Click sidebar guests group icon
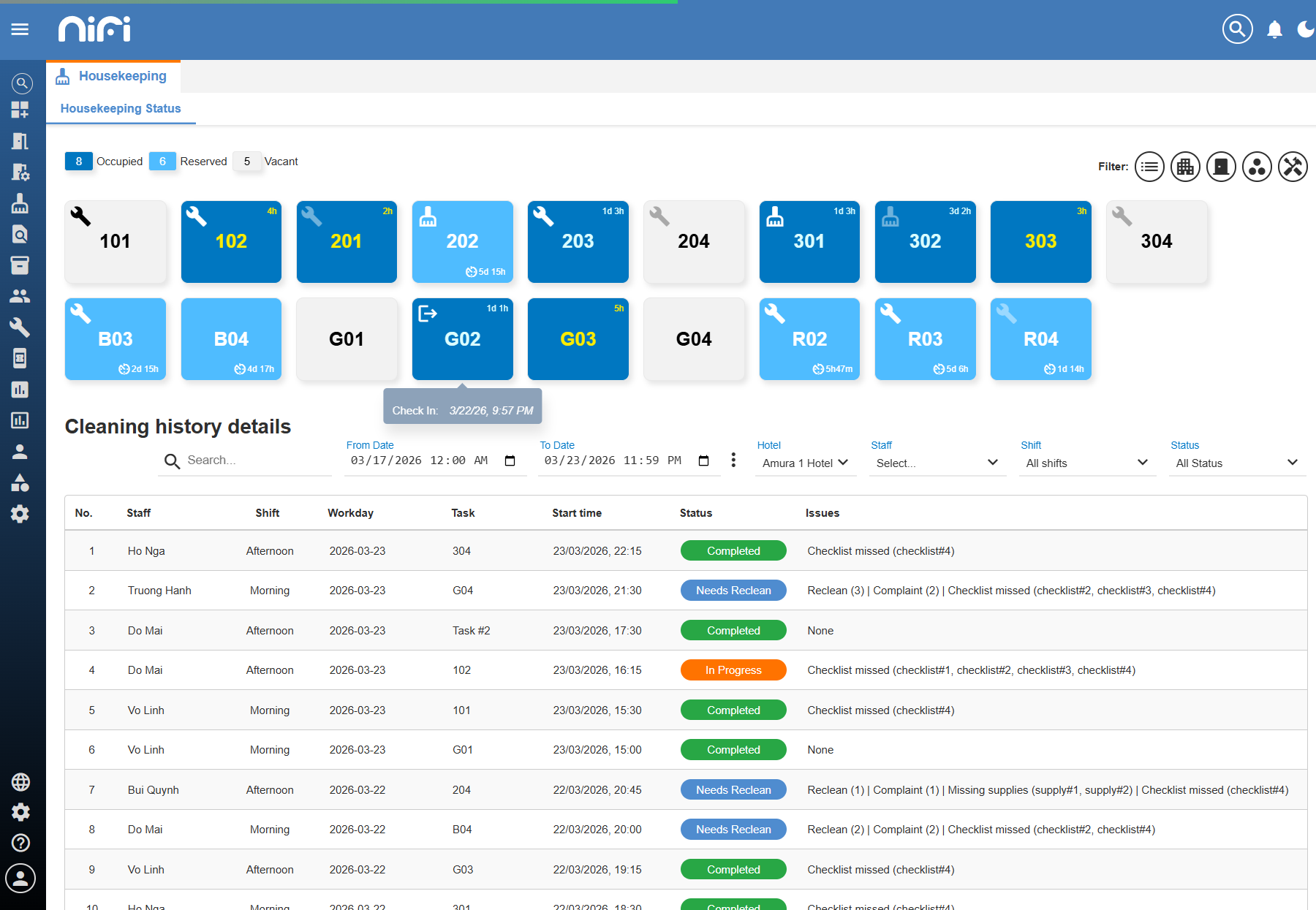This screenshot has height=910, width=1316. tap(20, 296)
